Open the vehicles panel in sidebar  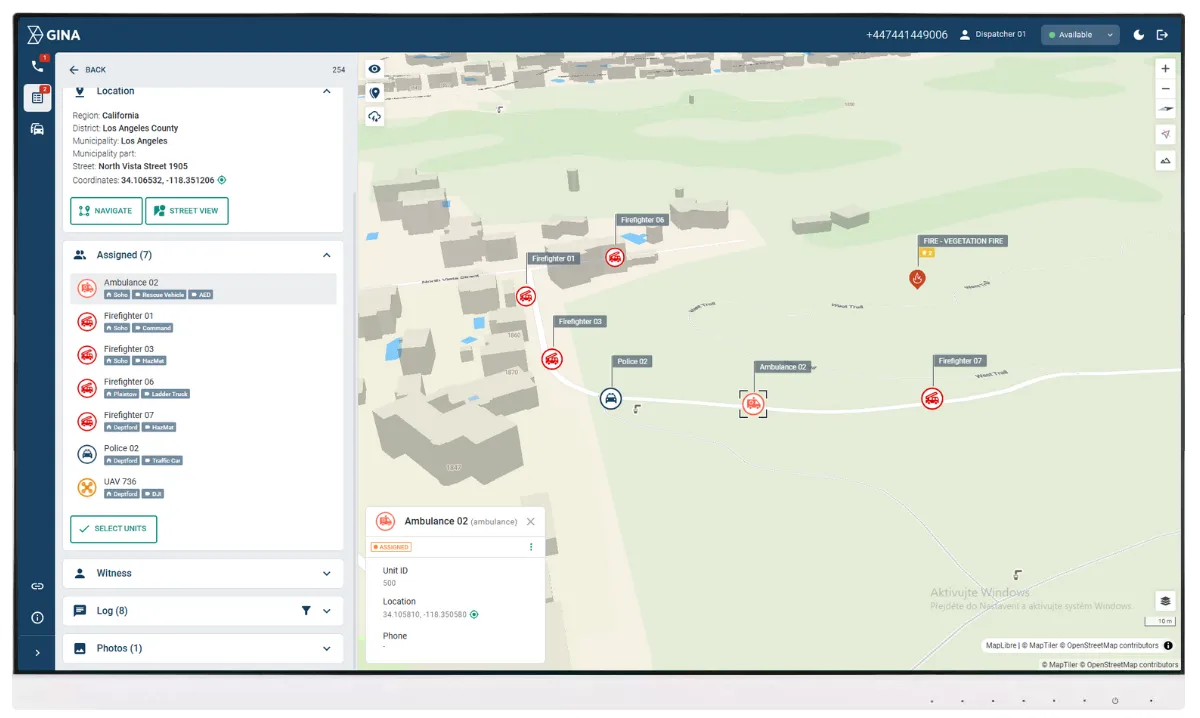[37, 128]
